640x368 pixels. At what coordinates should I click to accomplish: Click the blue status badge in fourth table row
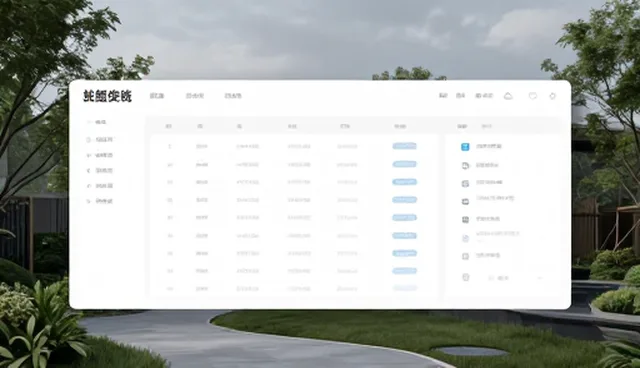coord(404,200)
